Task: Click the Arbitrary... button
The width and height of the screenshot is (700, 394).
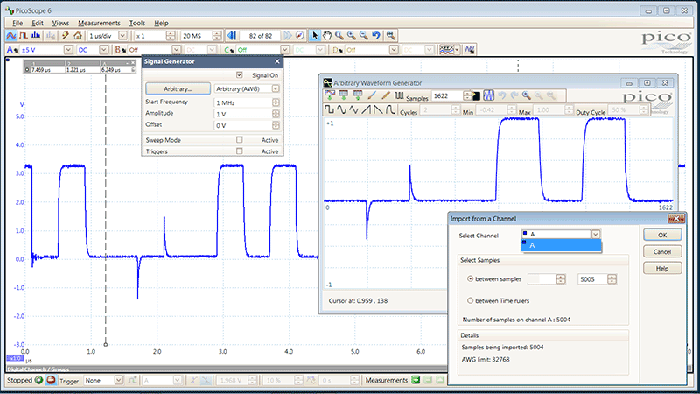Action: click(x=178, y=89)
